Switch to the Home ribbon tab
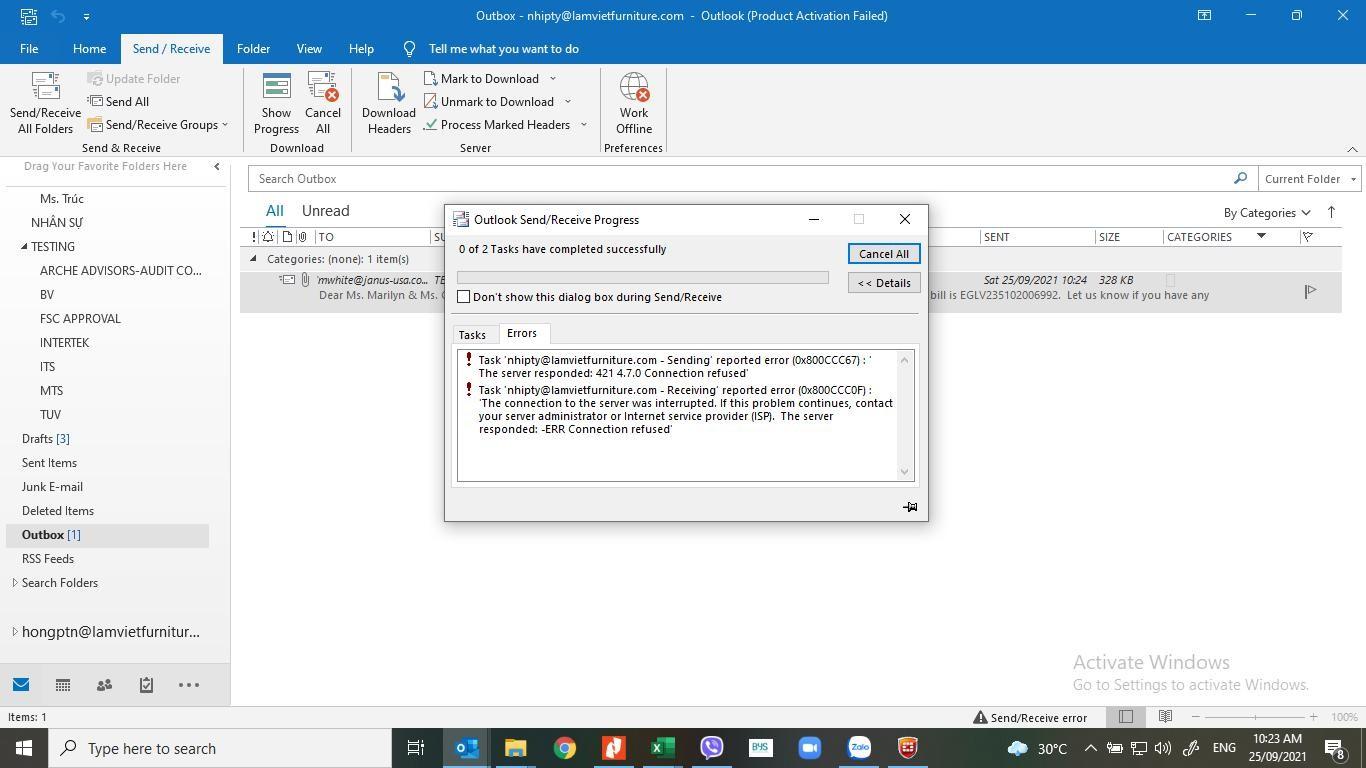1366x768 pixels. pos(89,48)
